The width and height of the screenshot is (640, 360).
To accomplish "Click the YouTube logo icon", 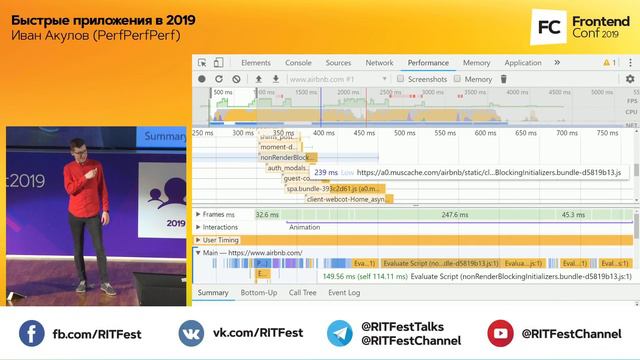I will pyautogui.click(x=500, y=333).
